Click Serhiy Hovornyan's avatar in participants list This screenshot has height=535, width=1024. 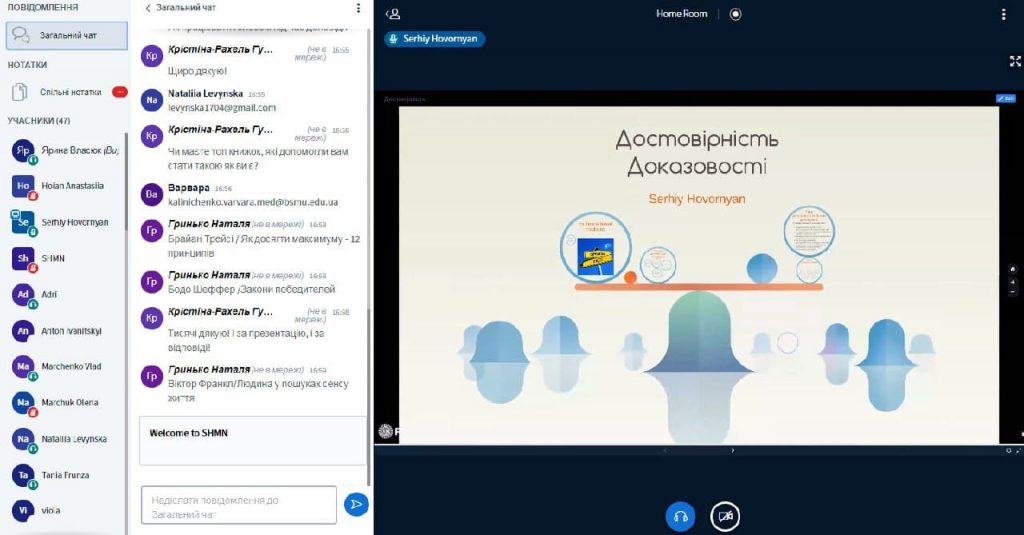pos(24,222)
